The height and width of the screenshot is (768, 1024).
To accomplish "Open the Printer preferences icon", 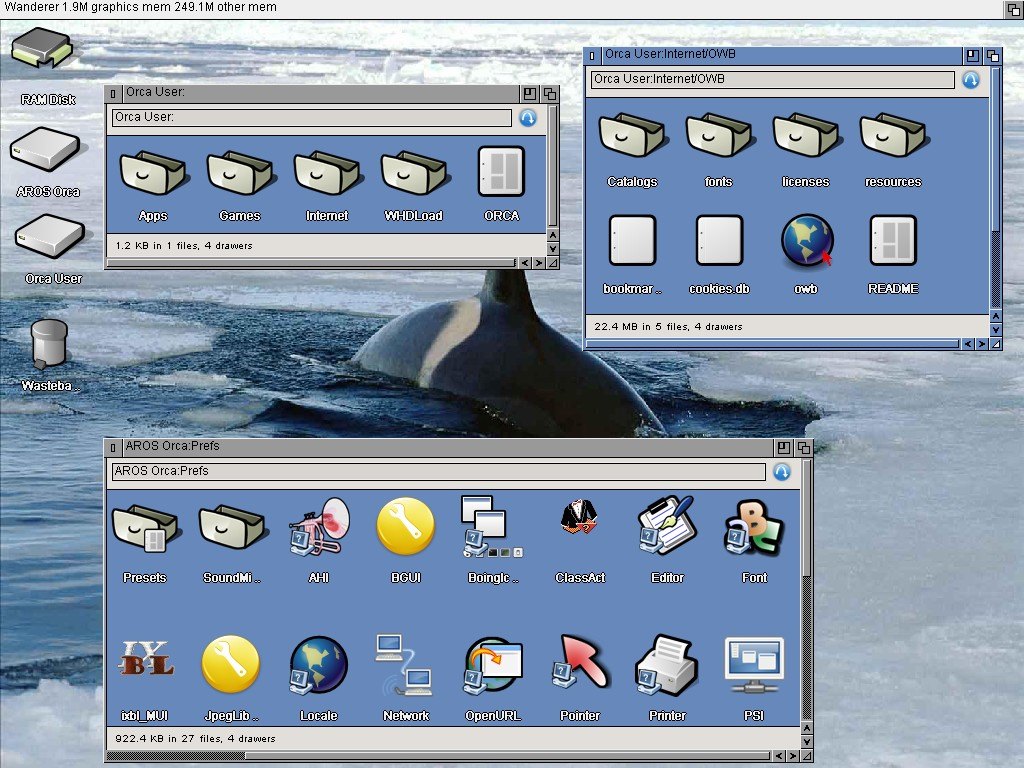I will (x=667, y=665).
